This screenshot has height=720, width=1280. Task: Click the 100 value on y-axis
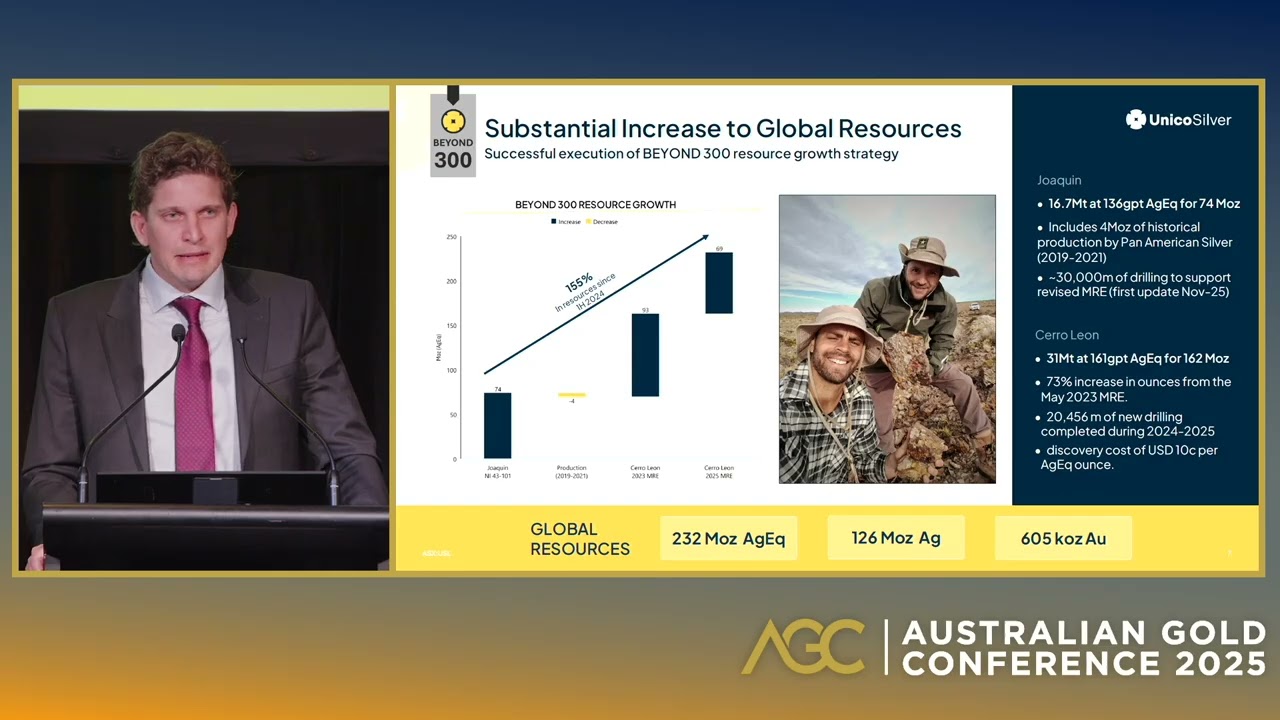(451, 370)
